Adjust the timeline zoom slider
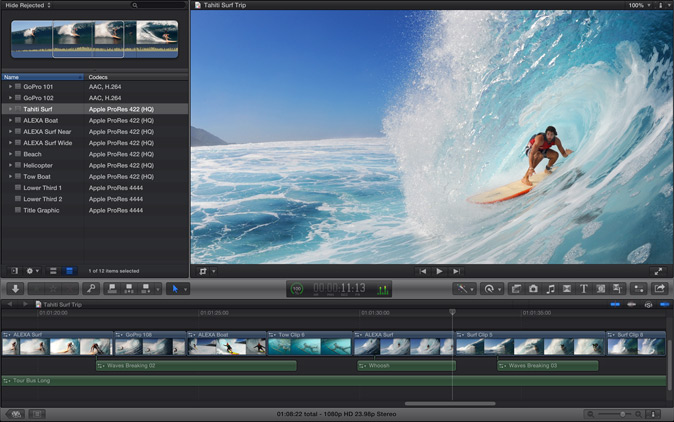The image size is (674, 422). [623, 414]
